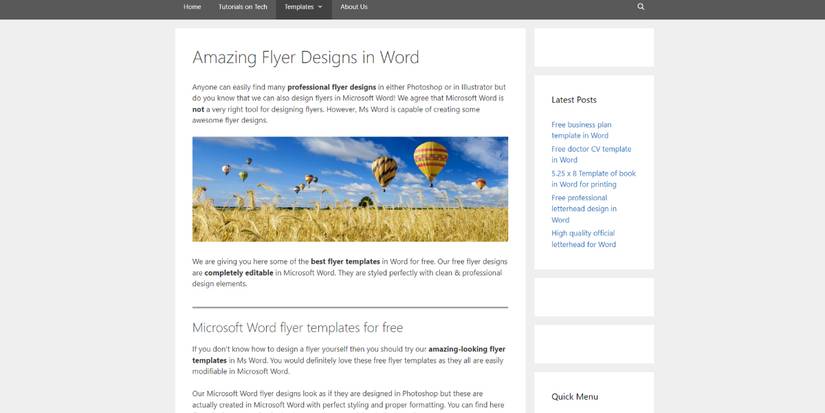Click 'Microsoft Word flyer templates for free' heading
Image resolution: width=825 pixels, height=413 pixels.
[297, 328]
